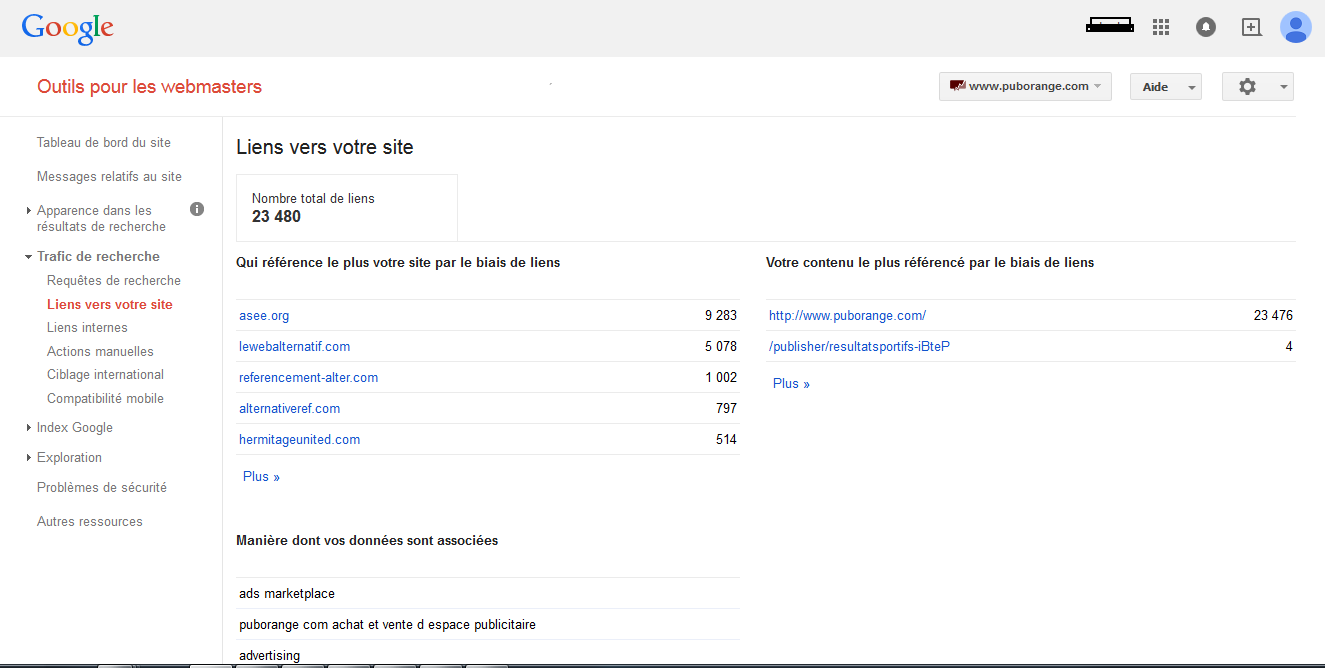Open Requêtes de recherche in sidebar

tap(114, 280)
